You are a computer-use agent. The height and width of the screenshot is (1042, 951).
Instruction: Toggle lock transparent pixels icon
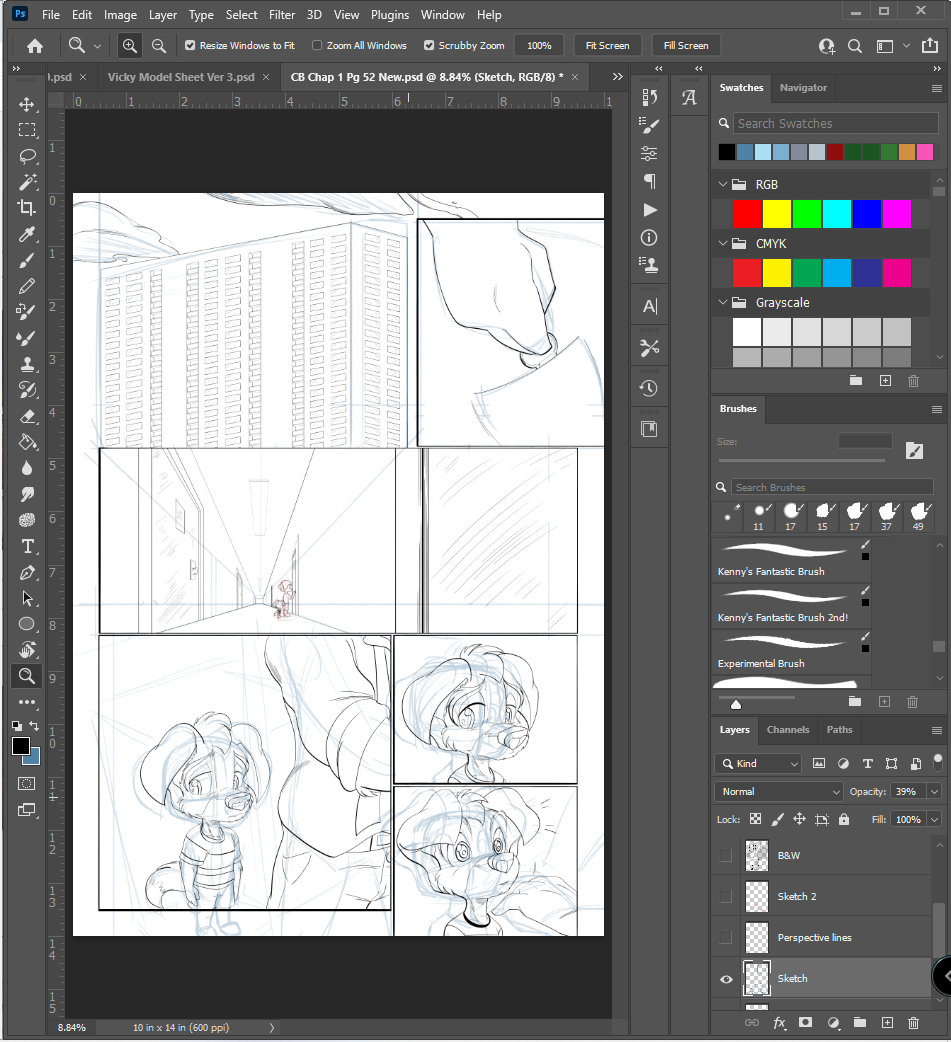[x=756, y=819]
